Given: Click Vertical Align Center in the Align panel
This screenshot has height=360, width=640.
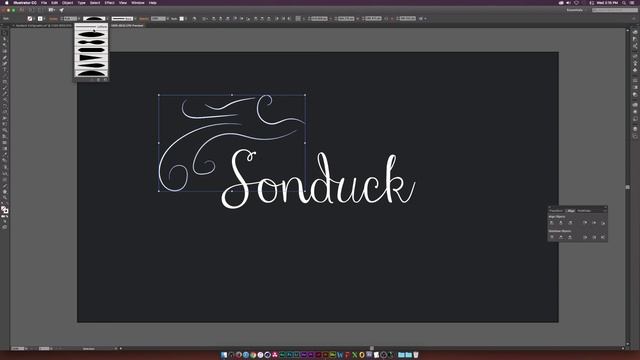Looking at the screenshot, I should (x=594, y=223).
